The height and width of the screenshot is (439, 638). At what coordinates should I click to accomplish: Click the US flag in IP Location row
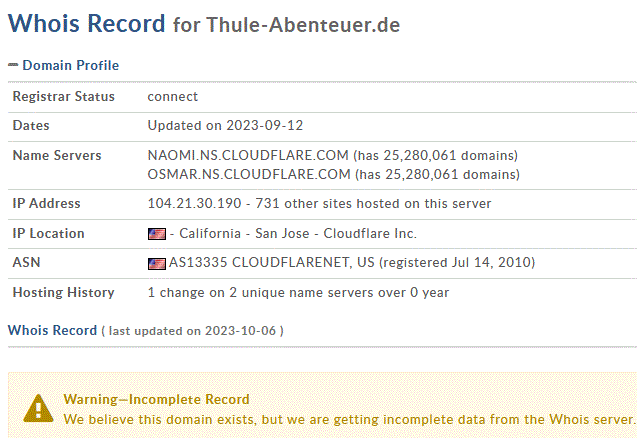[157, 234]
